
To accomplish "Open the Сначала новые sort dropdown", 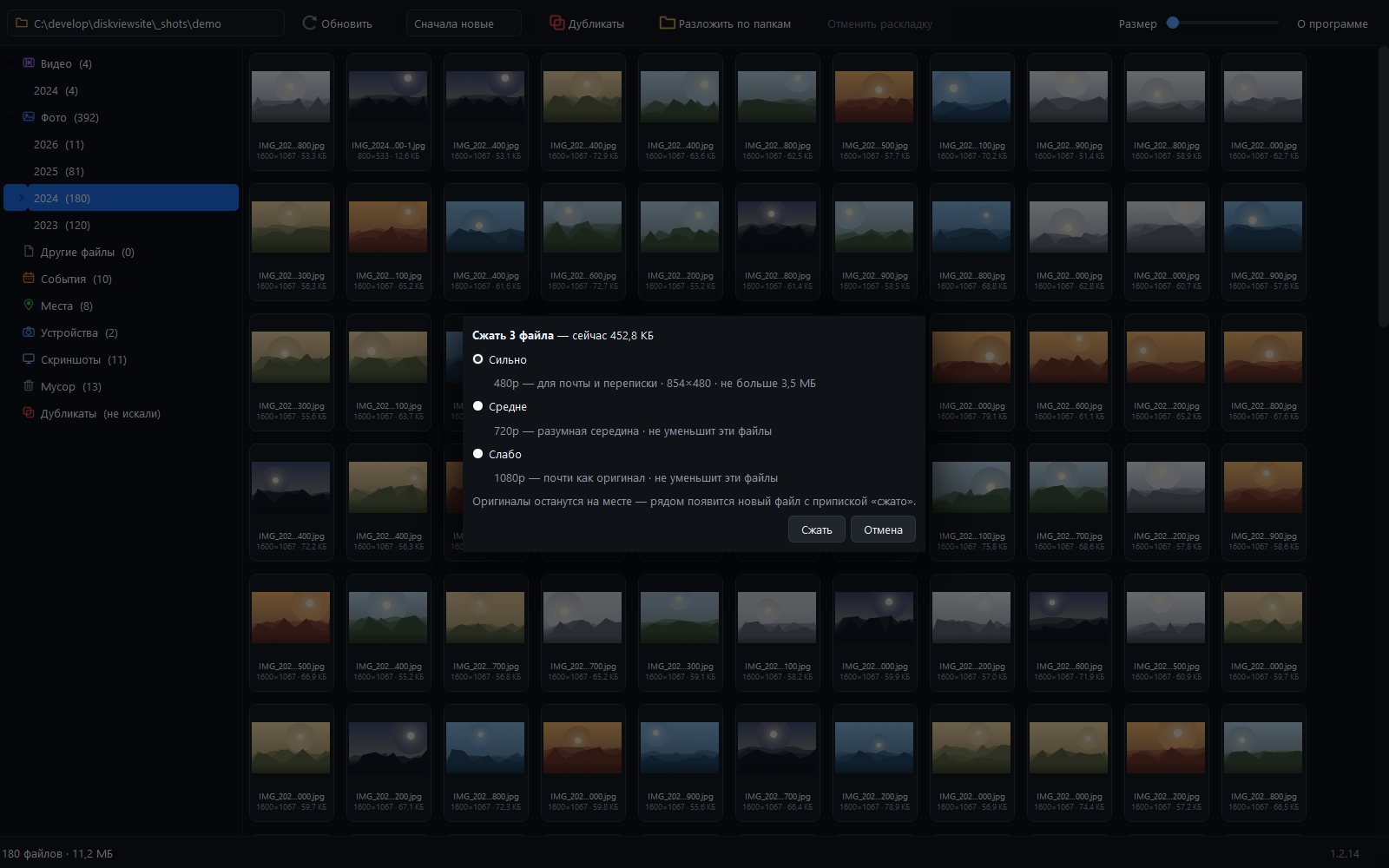I will 464,23.
